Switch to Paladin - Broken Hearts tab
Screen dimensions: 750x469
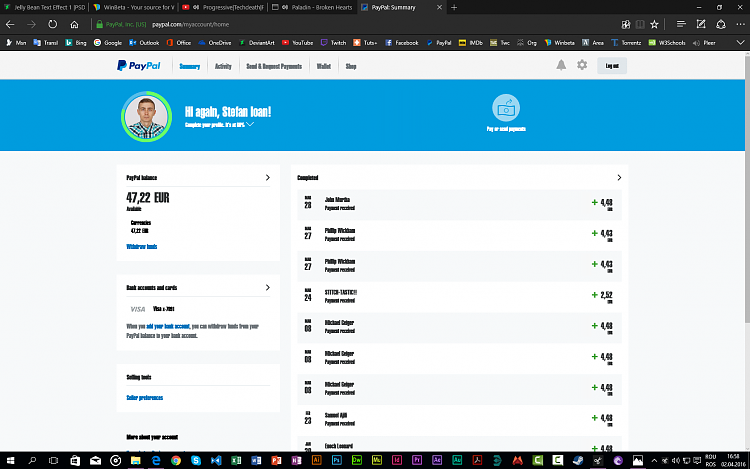pos(313,7)
